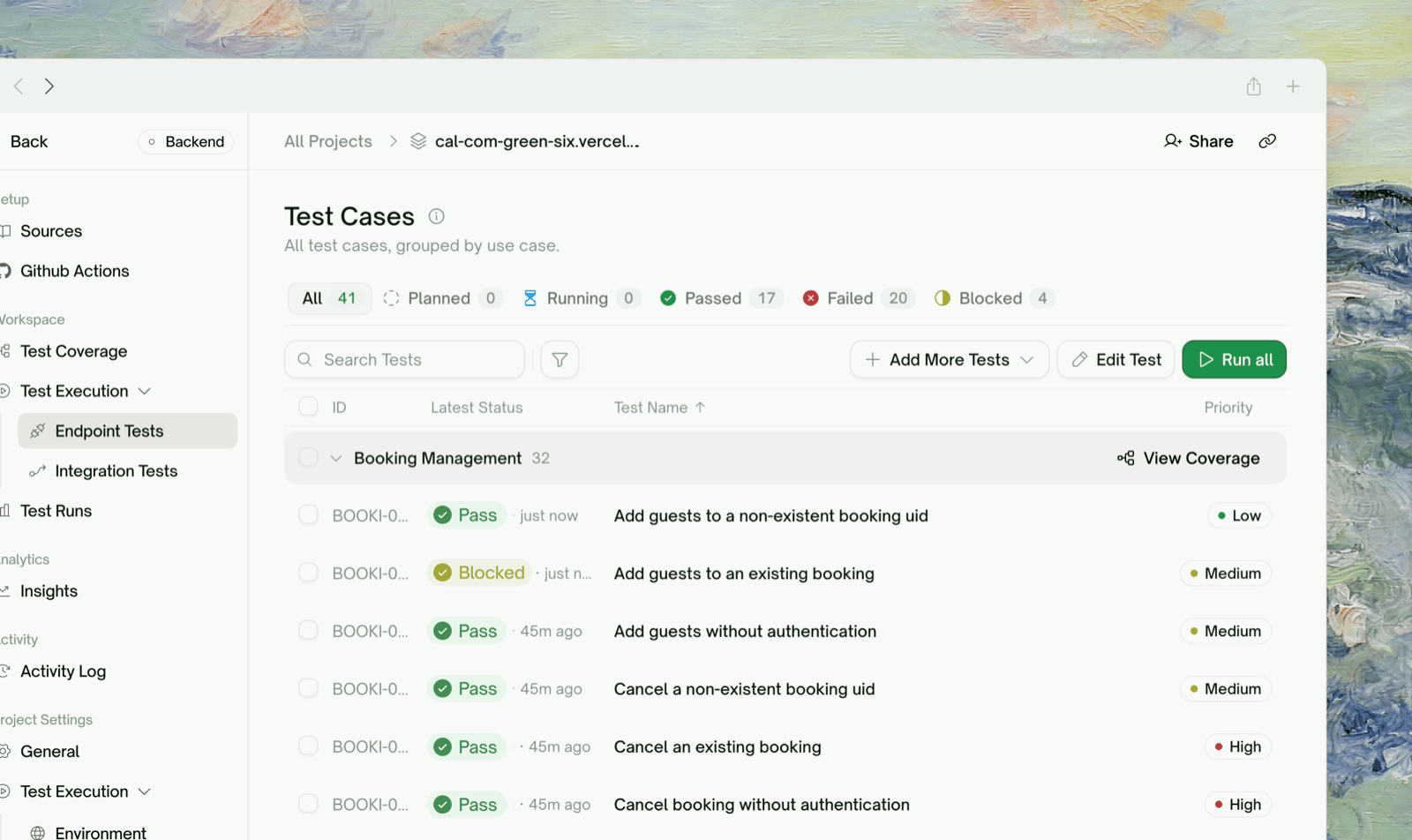Expand Project Settings Test Execution chevron
This screenshot has width=1412, height=840.
point(145,791)
